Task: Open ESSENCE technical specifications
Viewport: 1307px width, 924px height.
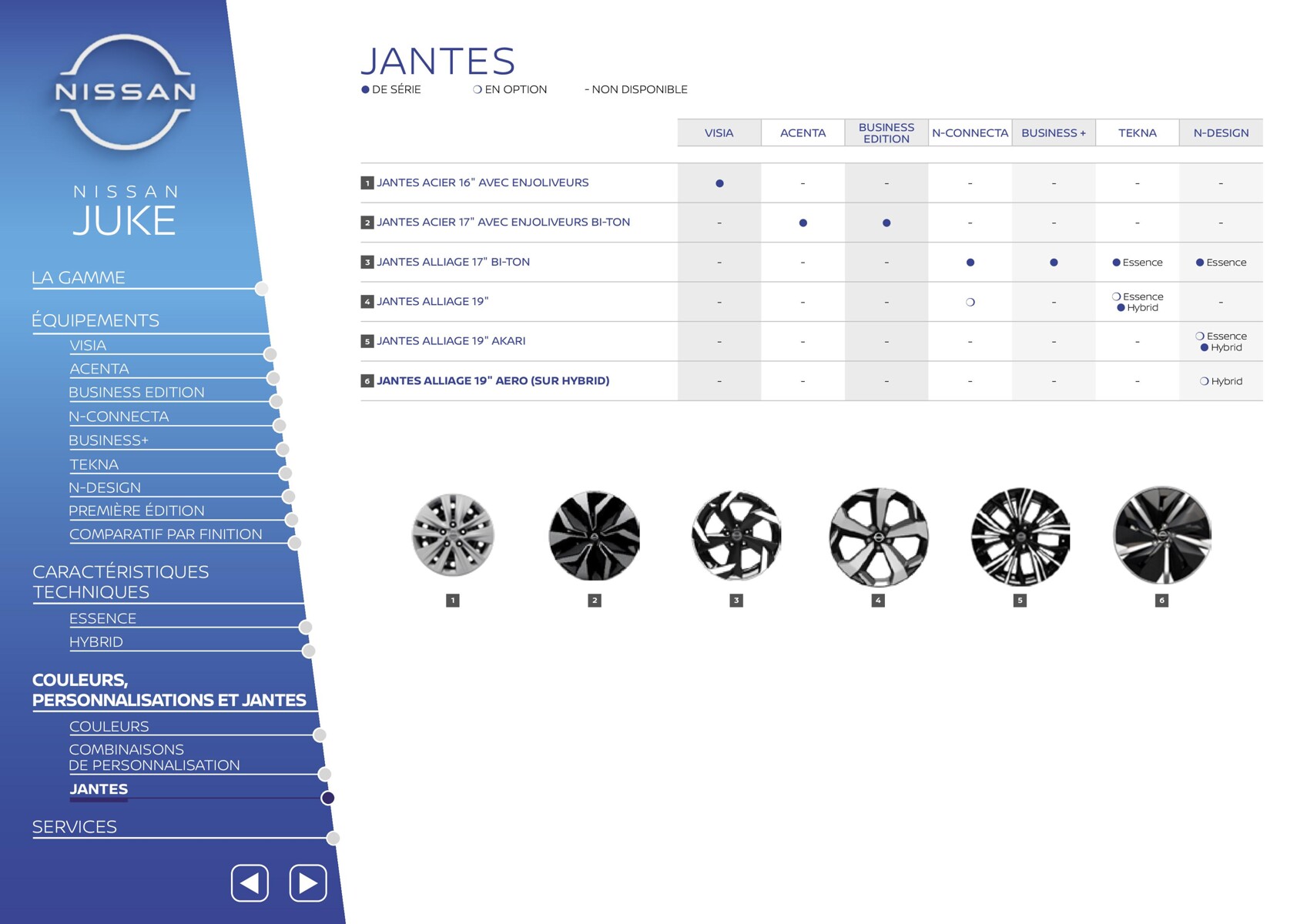Action: pos(102,618)
